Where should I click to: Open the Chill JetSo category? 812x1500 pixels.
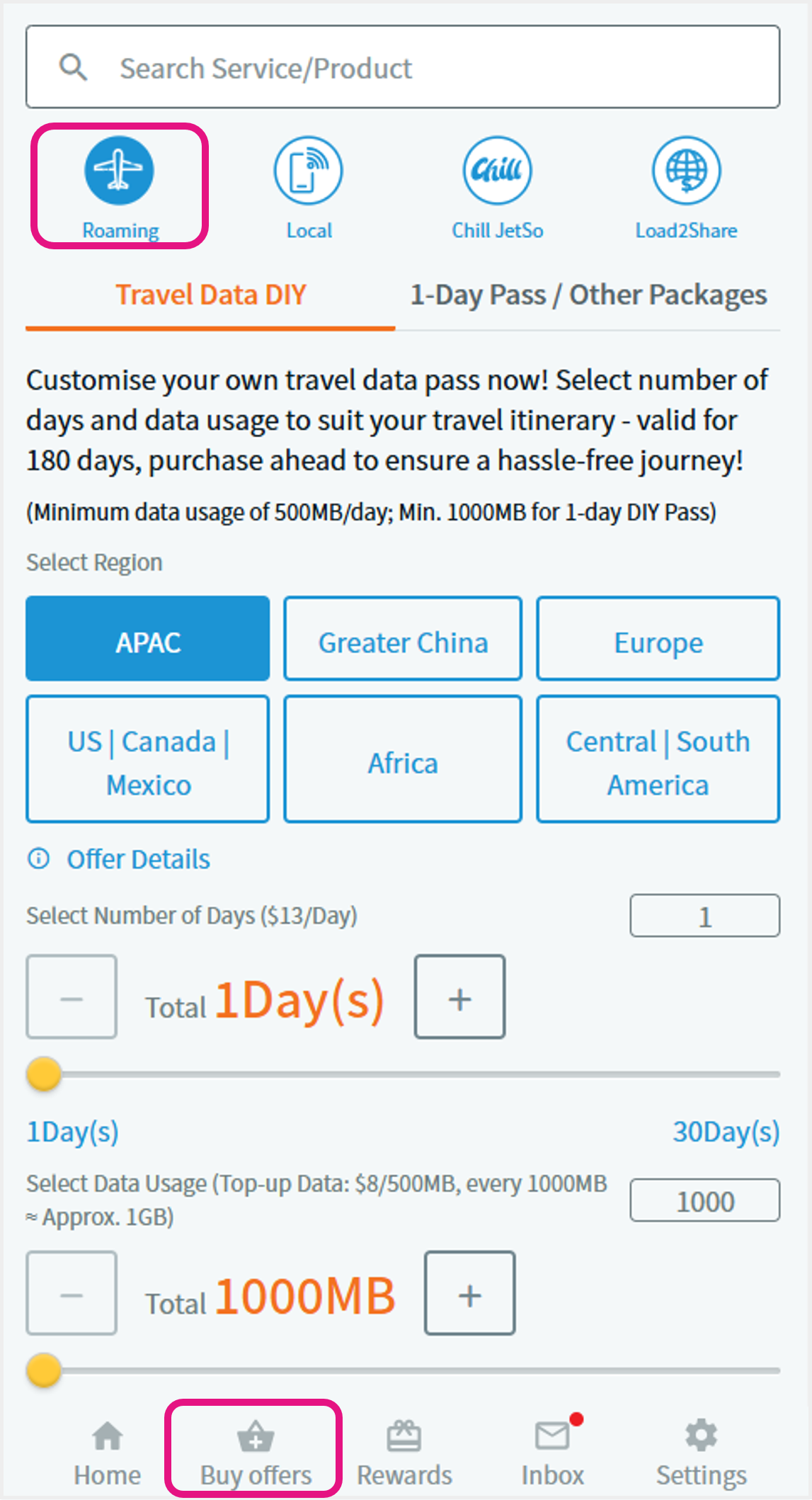(498, 171)
